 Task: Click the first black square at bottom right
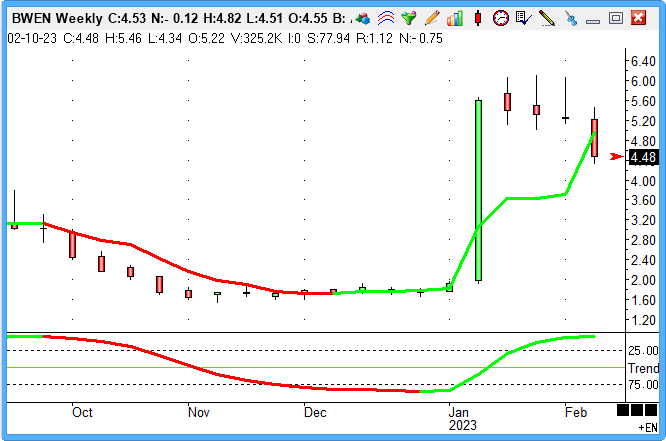click(x=623, y=410)
